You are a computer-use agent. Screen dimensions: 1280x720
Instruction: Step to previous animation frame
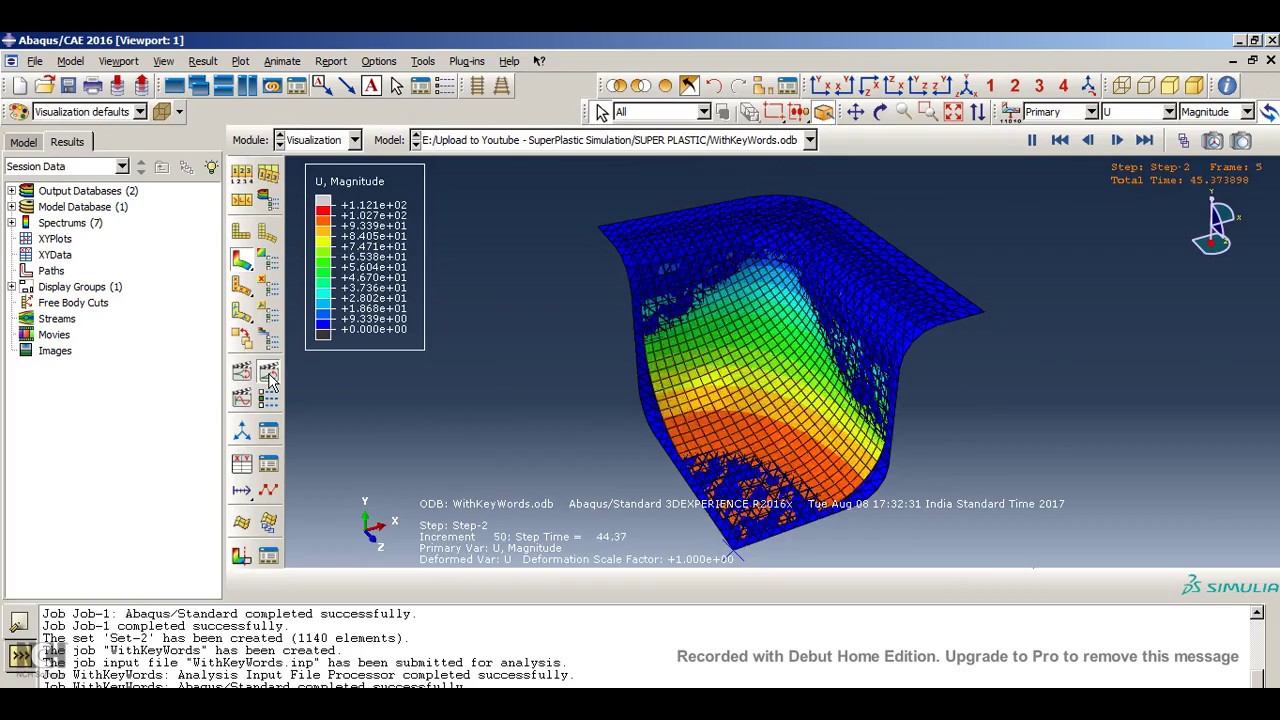(x=1088, y=141)
